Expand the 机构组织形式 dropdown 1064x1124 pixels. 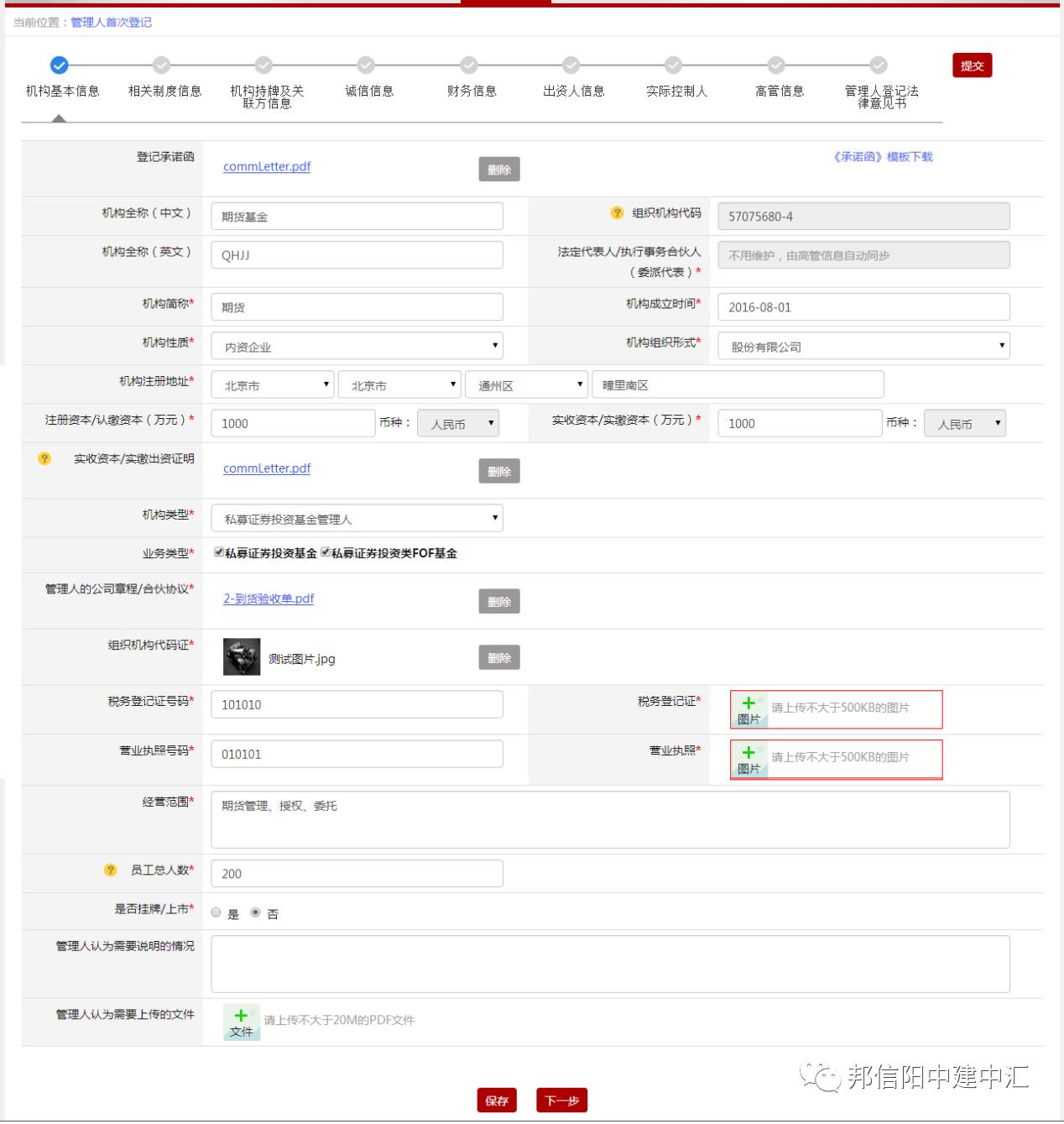pyautogui.click(x=863, y=346)
